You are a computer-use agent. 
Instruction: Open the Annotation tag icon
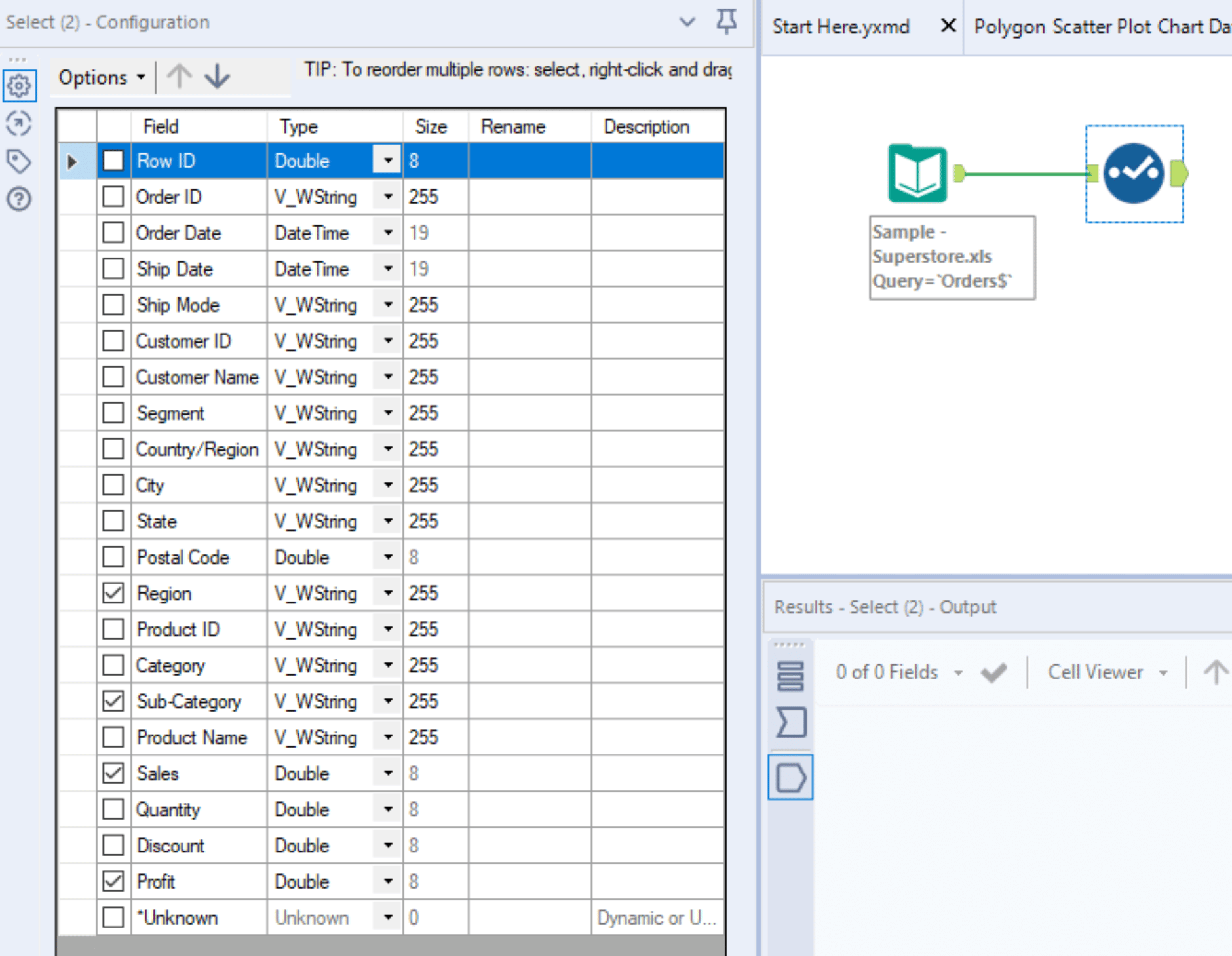coord(19,161)
